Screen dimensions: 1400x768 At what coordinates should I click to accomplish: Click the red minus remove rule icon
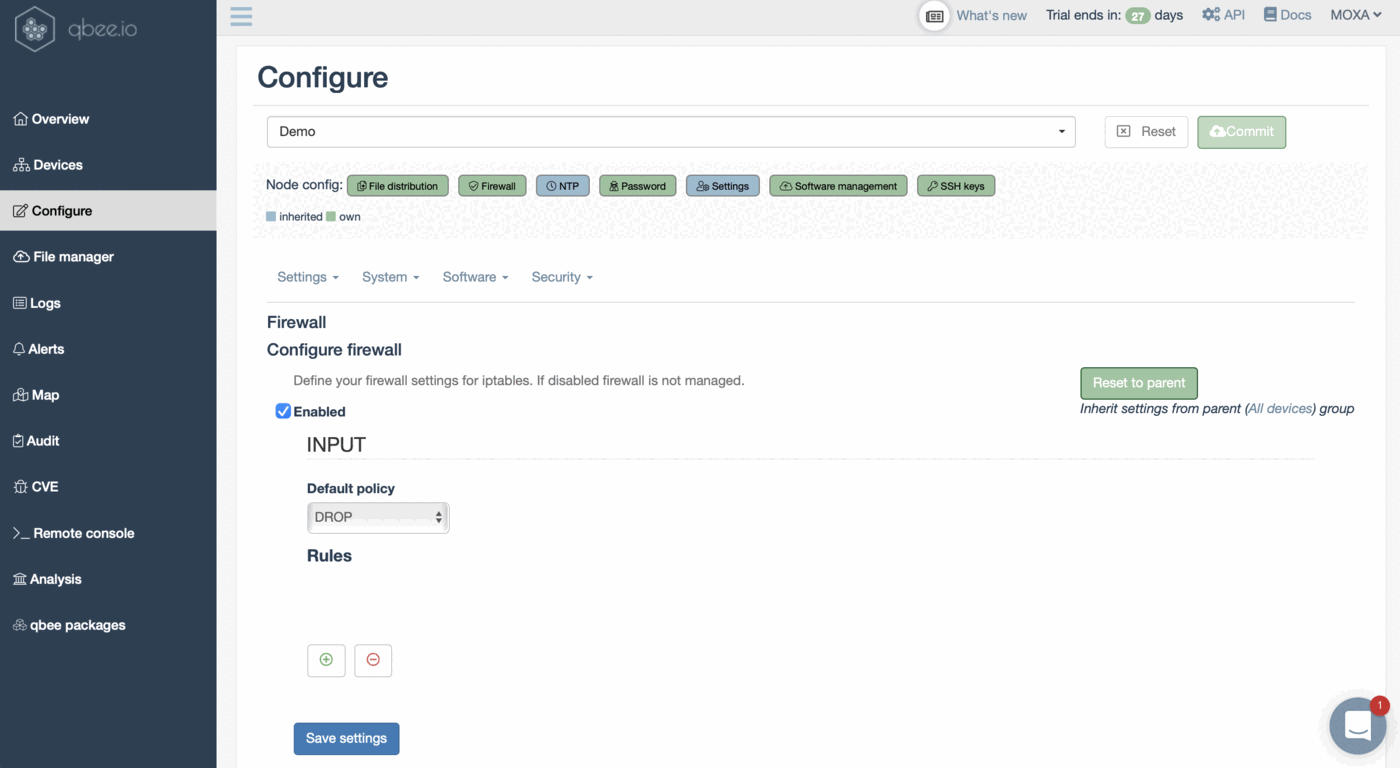pos(373,660)
